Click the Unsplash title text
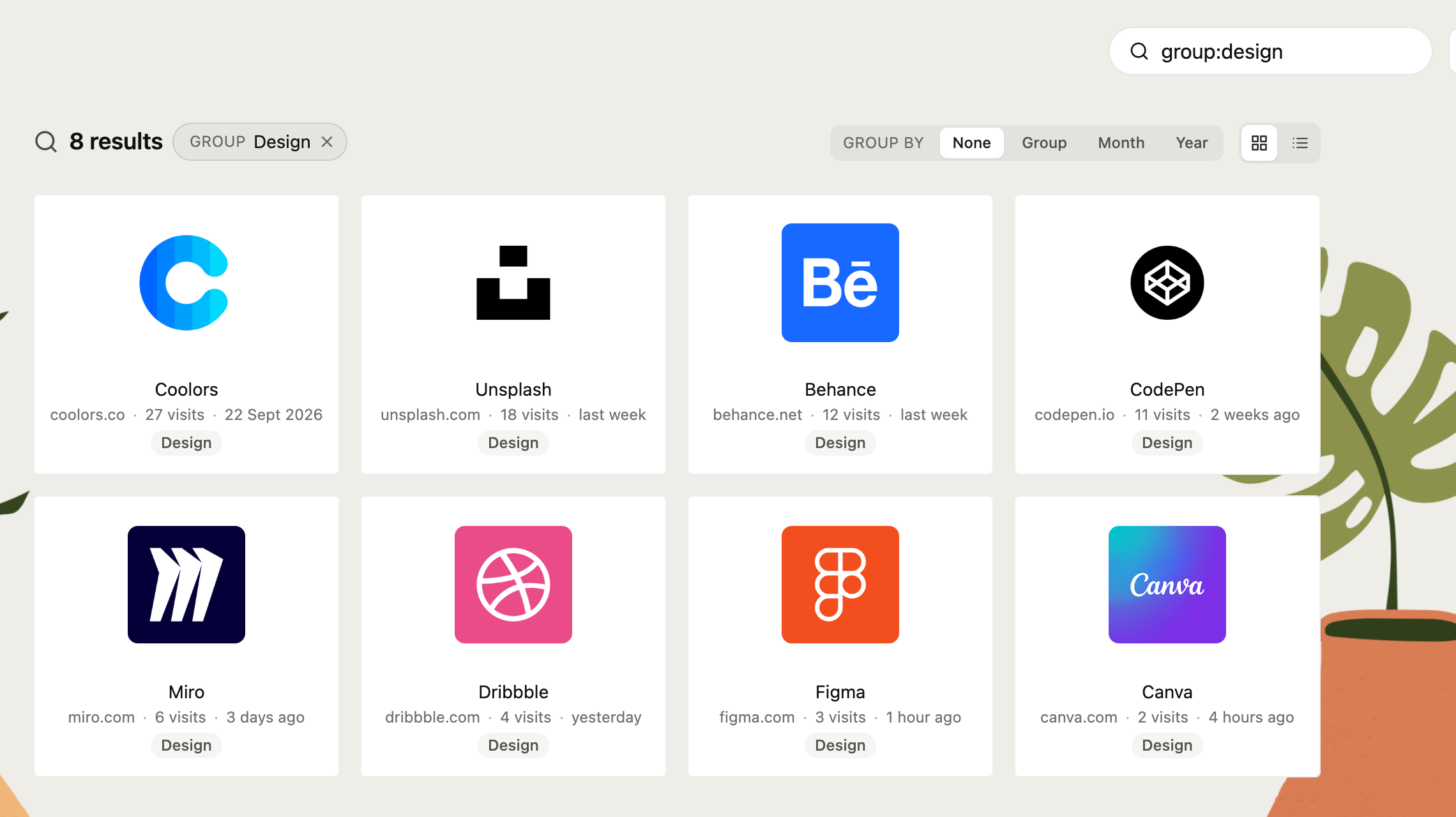The image size is (1456, 817). pyautogui.click(x=513, y=389)
